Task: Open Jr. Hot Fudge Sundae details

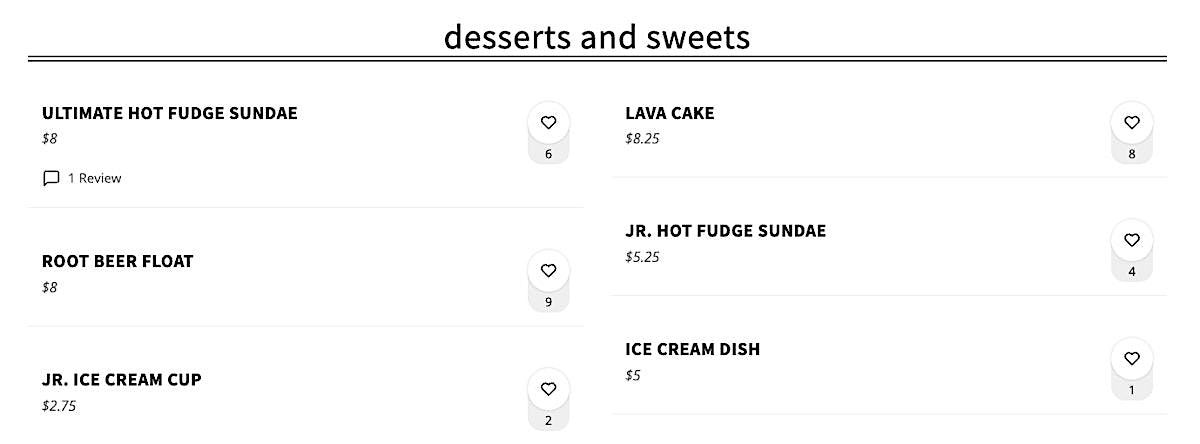Action: pyautogui.click(x=726, y=231)
